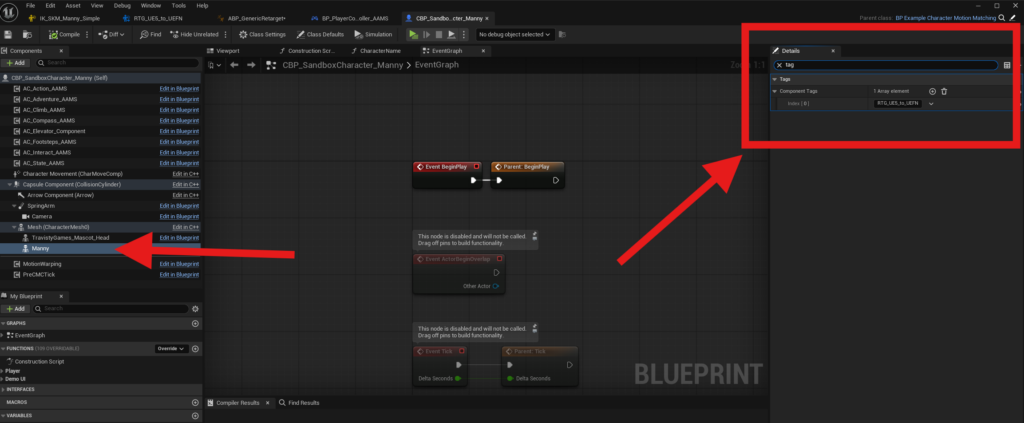Add a new graph with plus icon
Screen dimensions: 1024x423
coord(195,324)
